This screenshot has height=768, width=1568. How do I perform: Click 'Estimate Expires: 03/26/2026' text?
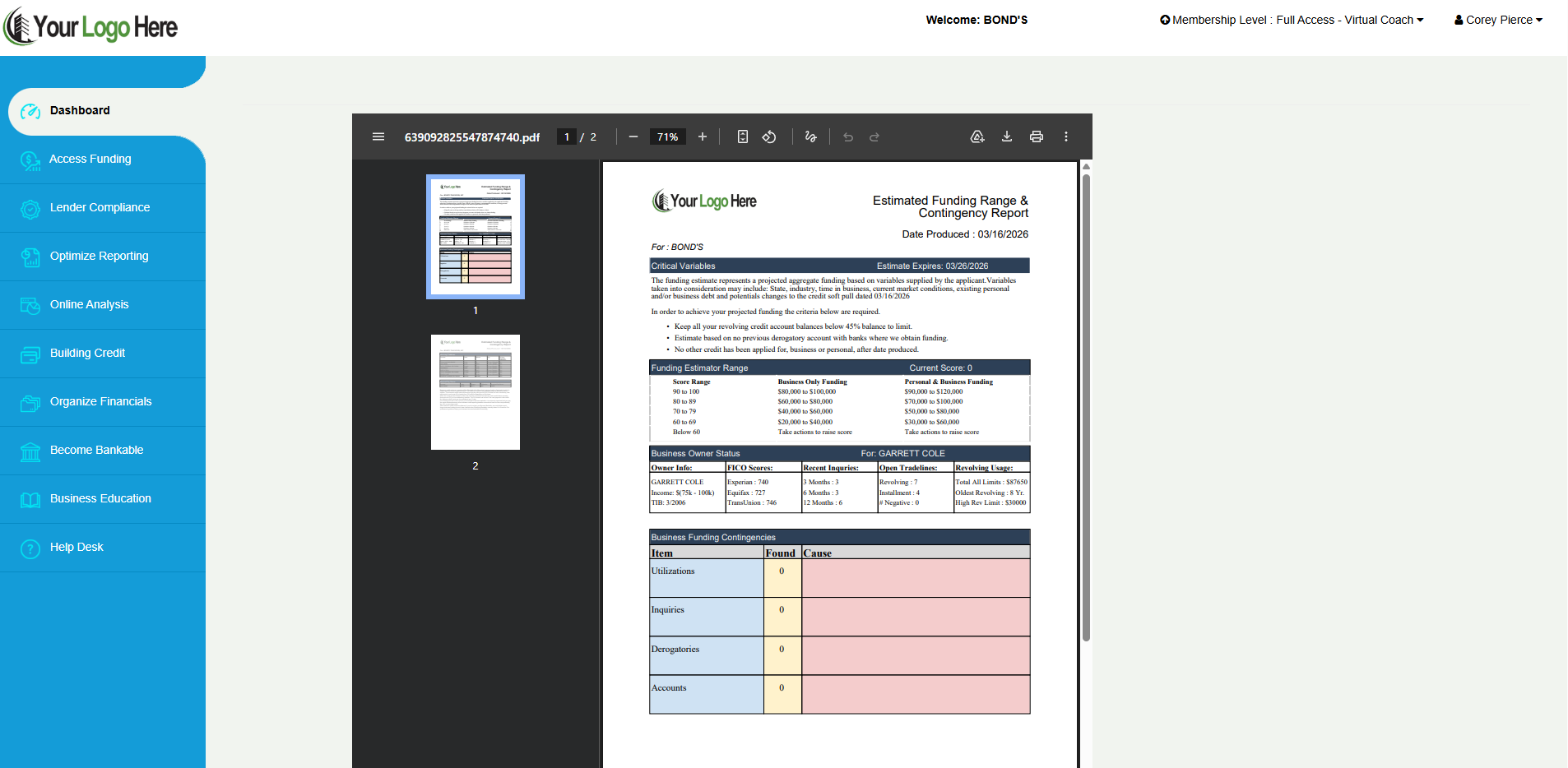pos(932,266)
